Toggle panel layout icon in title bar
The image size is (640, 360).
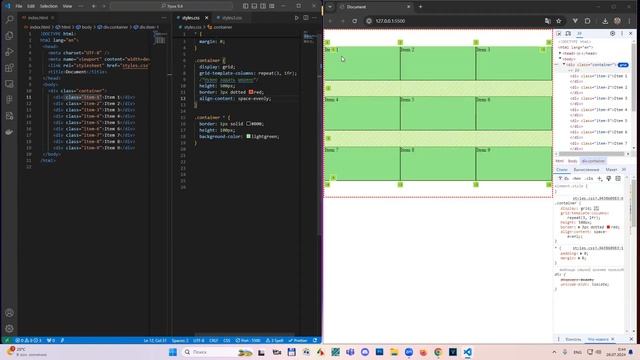point(254,6)
